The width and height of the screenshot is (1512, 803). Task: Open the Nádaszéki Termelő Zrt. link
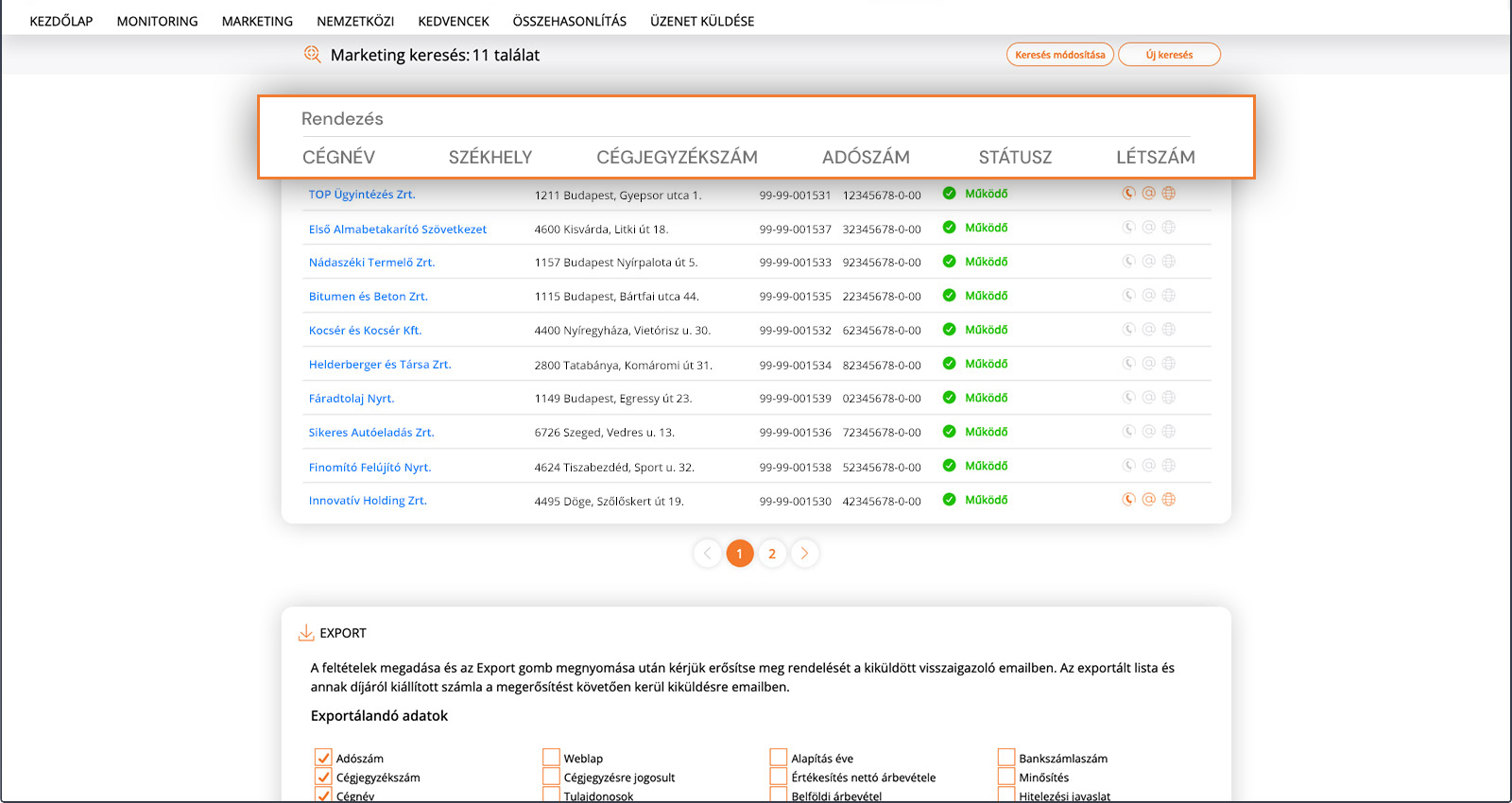(372, 263)
